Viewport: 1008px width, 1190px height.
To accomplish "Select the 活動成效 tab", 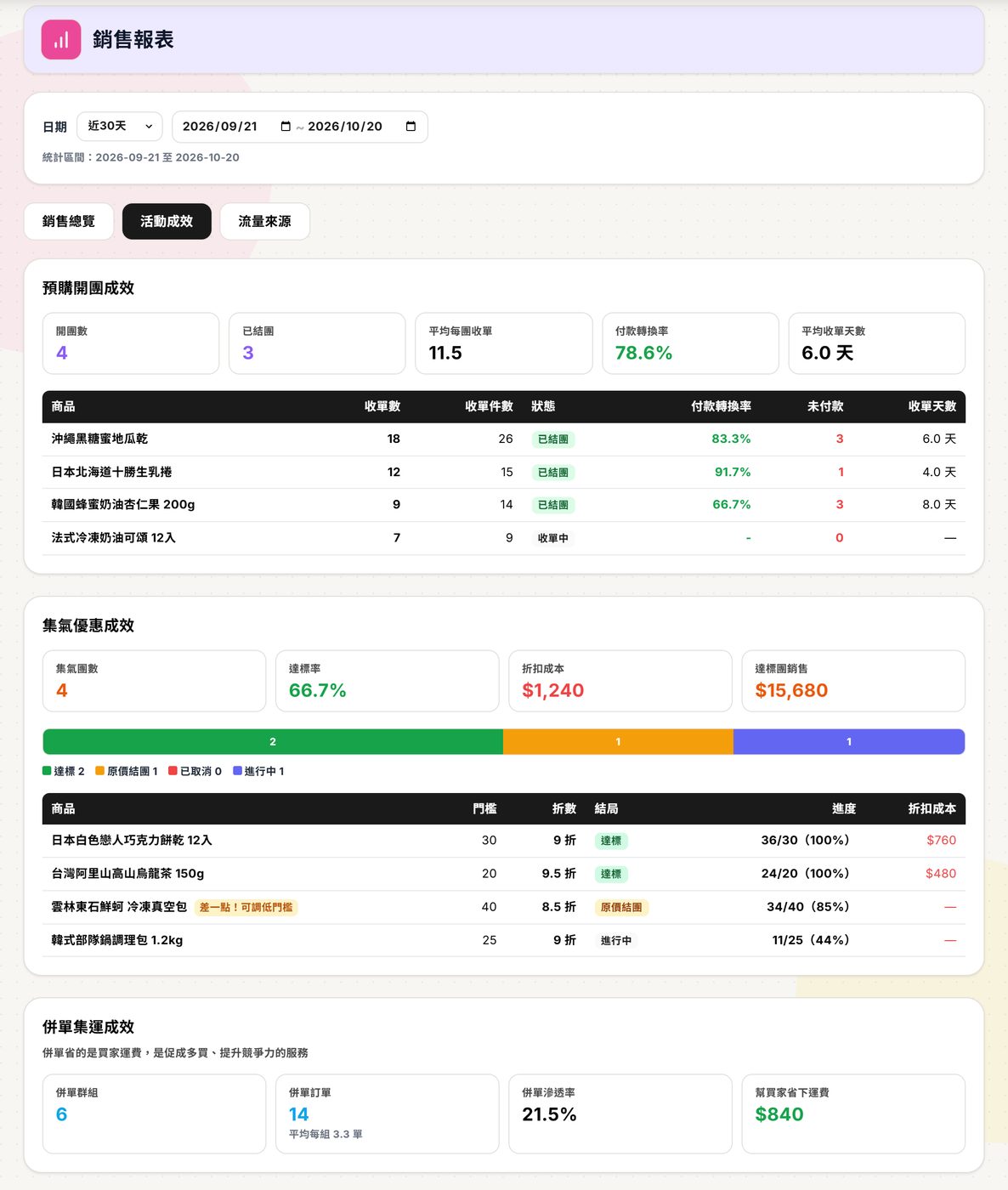I will click(x=167, y=221).
